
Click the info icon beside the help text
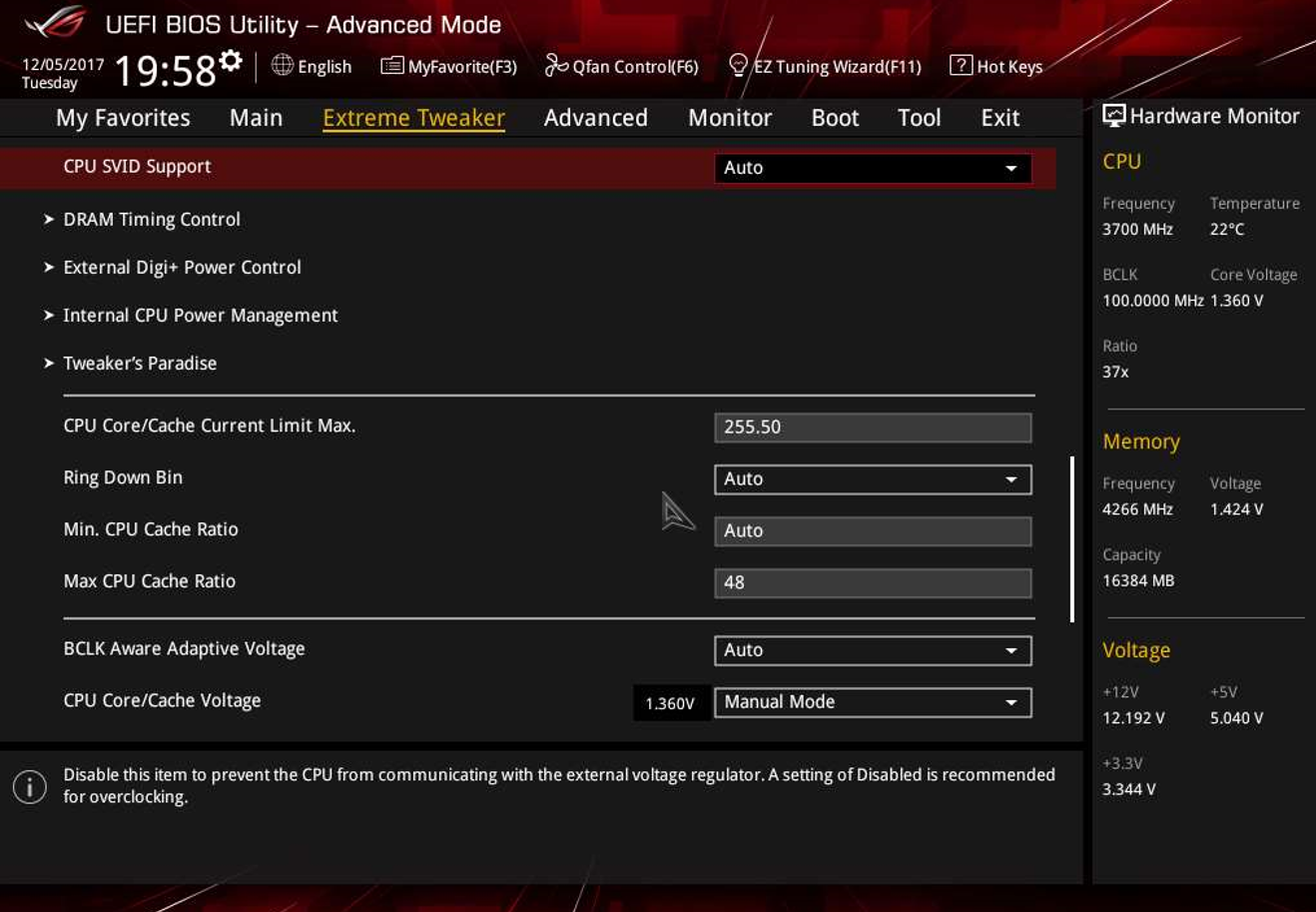pyautogui.click(x=30, y=787)
